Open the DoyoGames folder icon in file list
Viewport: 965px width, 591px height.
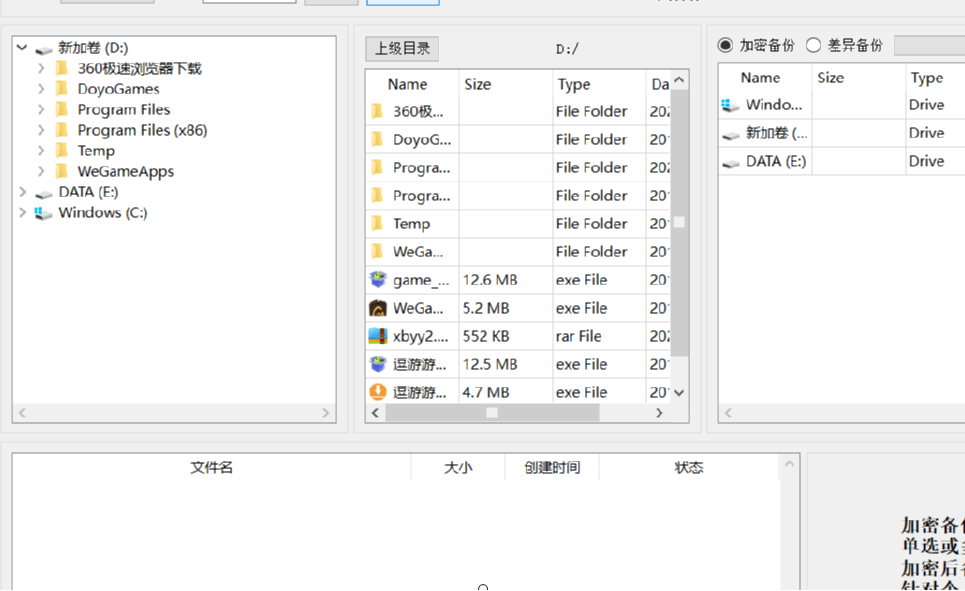pyautogui.click(x=375, y=139)
